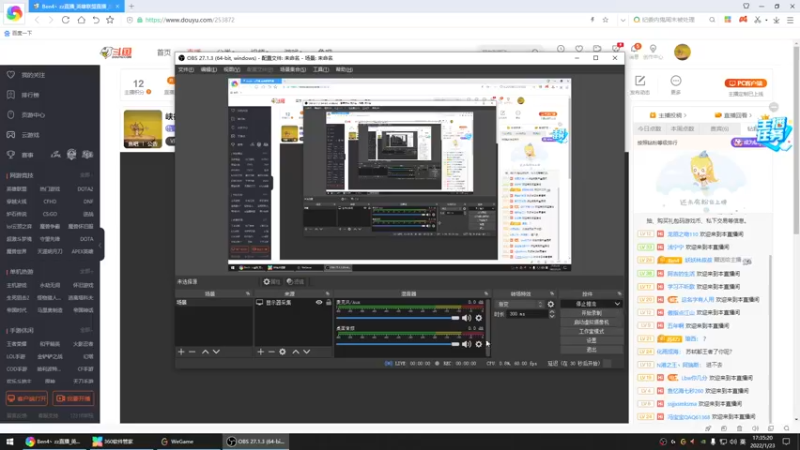
Task: Open the scene transition type dropdown
Action: click(519, 304)
